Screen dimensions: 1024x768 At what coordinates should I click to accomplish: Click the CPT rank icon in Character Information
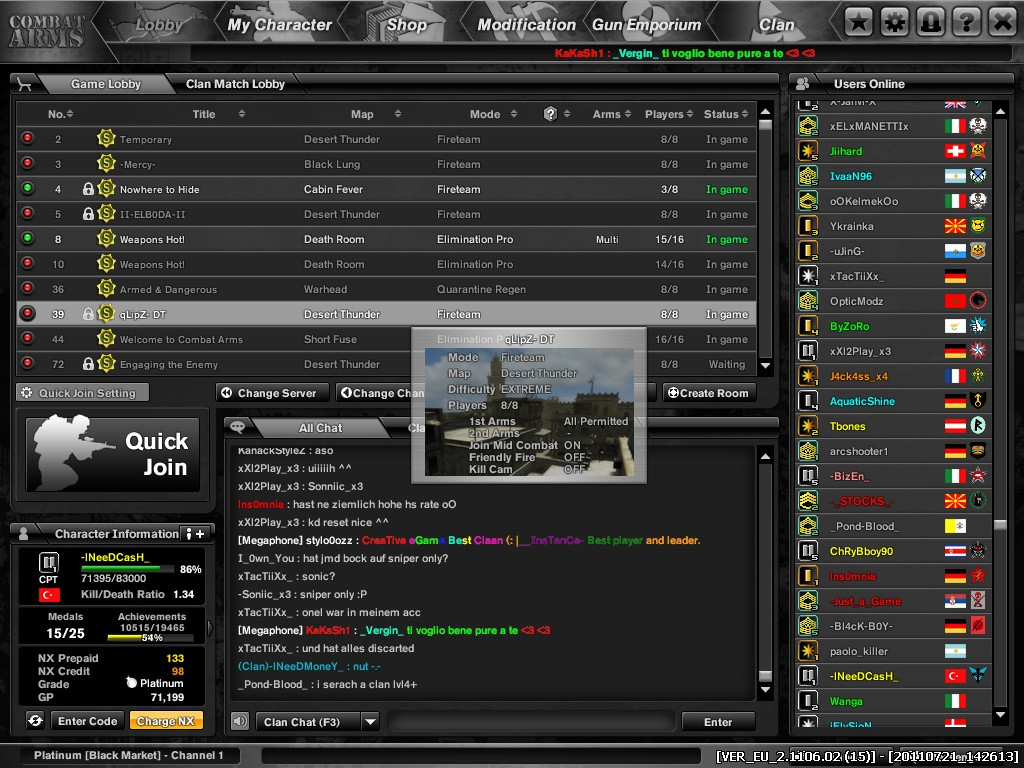tap(49, 562)
